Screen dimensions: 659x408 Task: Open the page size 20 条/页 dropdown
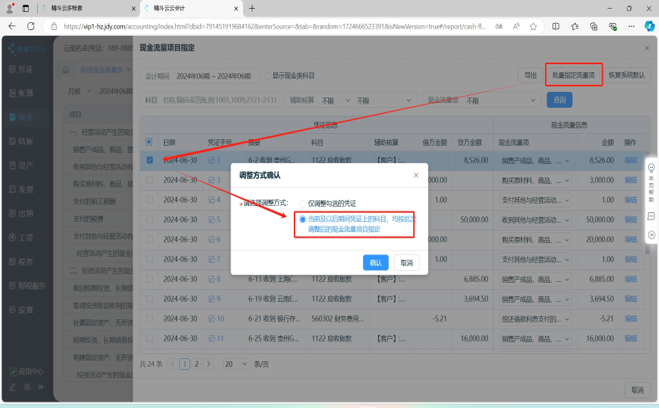235,364
